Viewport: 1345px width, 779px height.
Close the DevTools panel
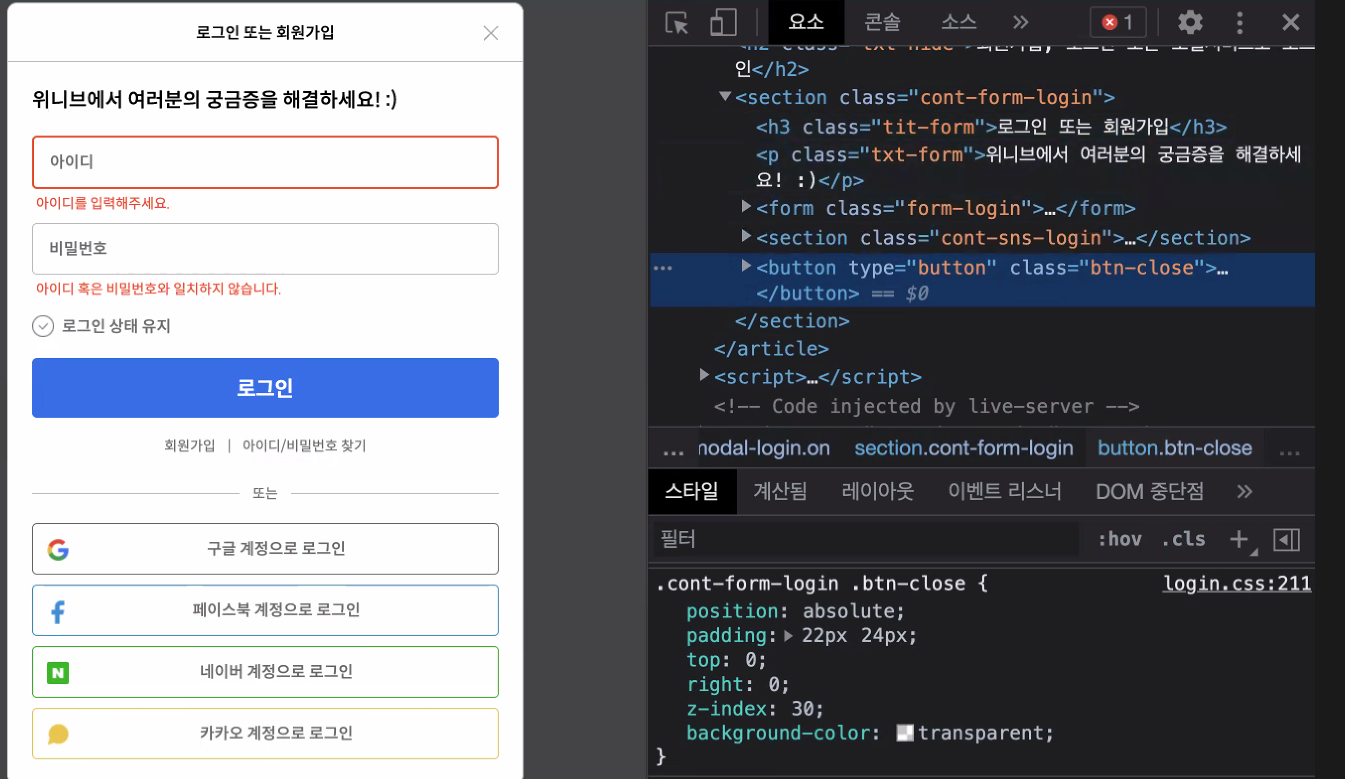(1291, 22)
